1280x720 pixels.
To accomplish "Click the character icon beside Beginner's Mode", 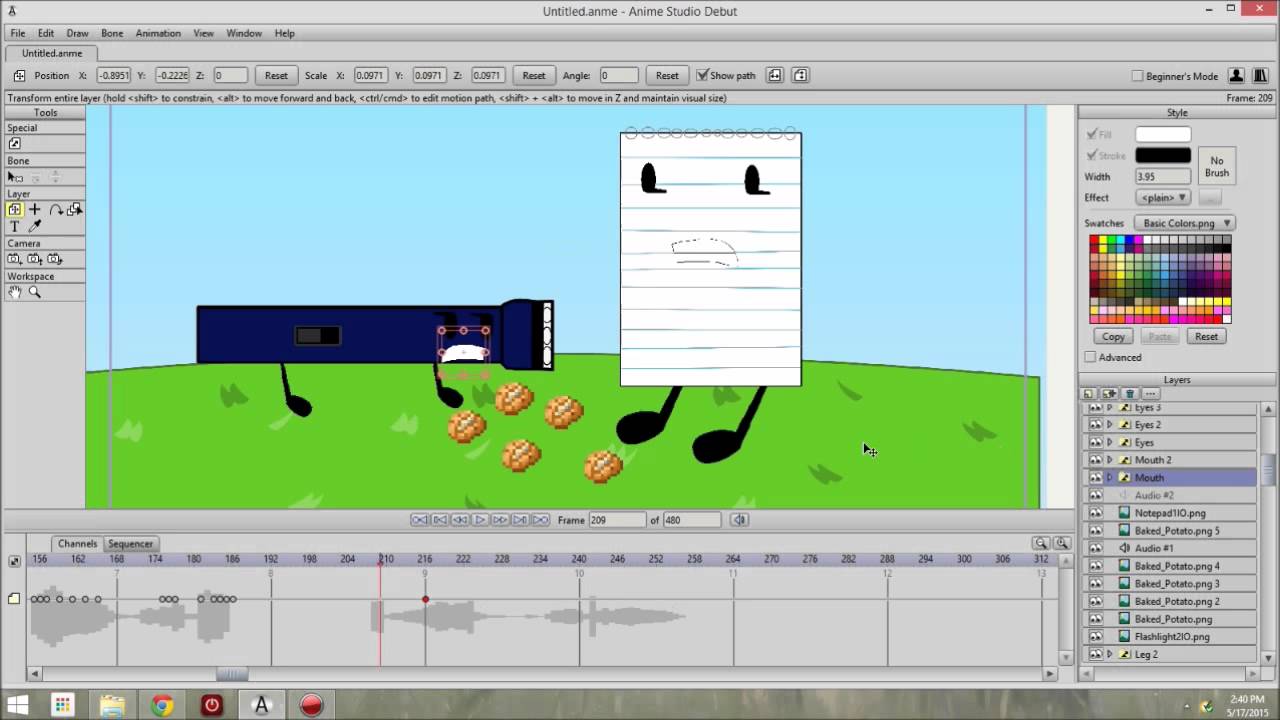I will tap(1236, 75).
